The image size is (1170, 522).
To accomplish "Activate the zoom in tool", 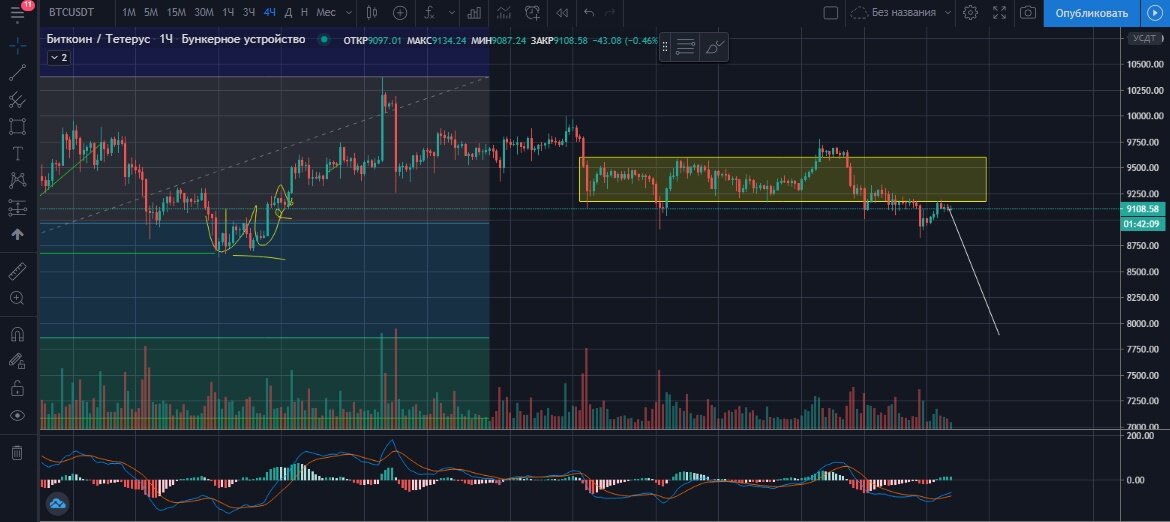I will pyautogui.click(x=17, y=298).
